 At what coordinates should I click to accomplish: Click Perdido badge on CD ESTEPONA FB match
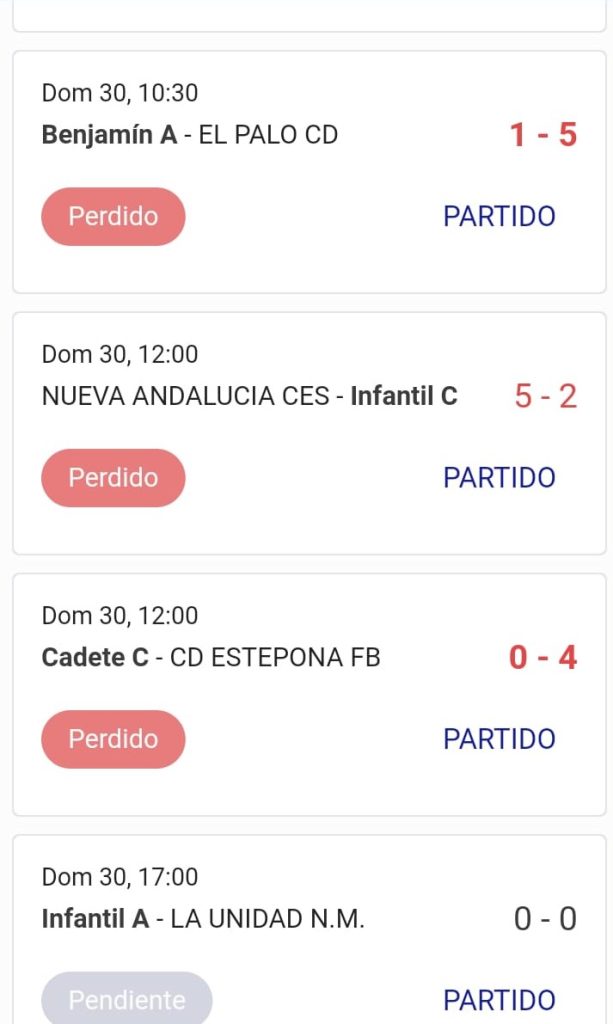coord(113,739)
